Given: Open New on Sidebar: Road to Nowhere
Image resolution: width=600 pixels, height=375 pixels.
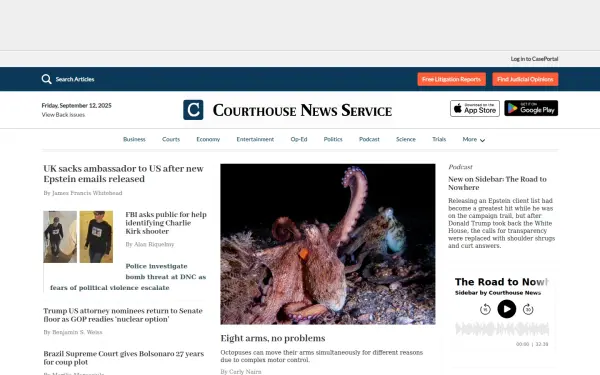Looking at the screenshot, I should click(x=497, y=183).
